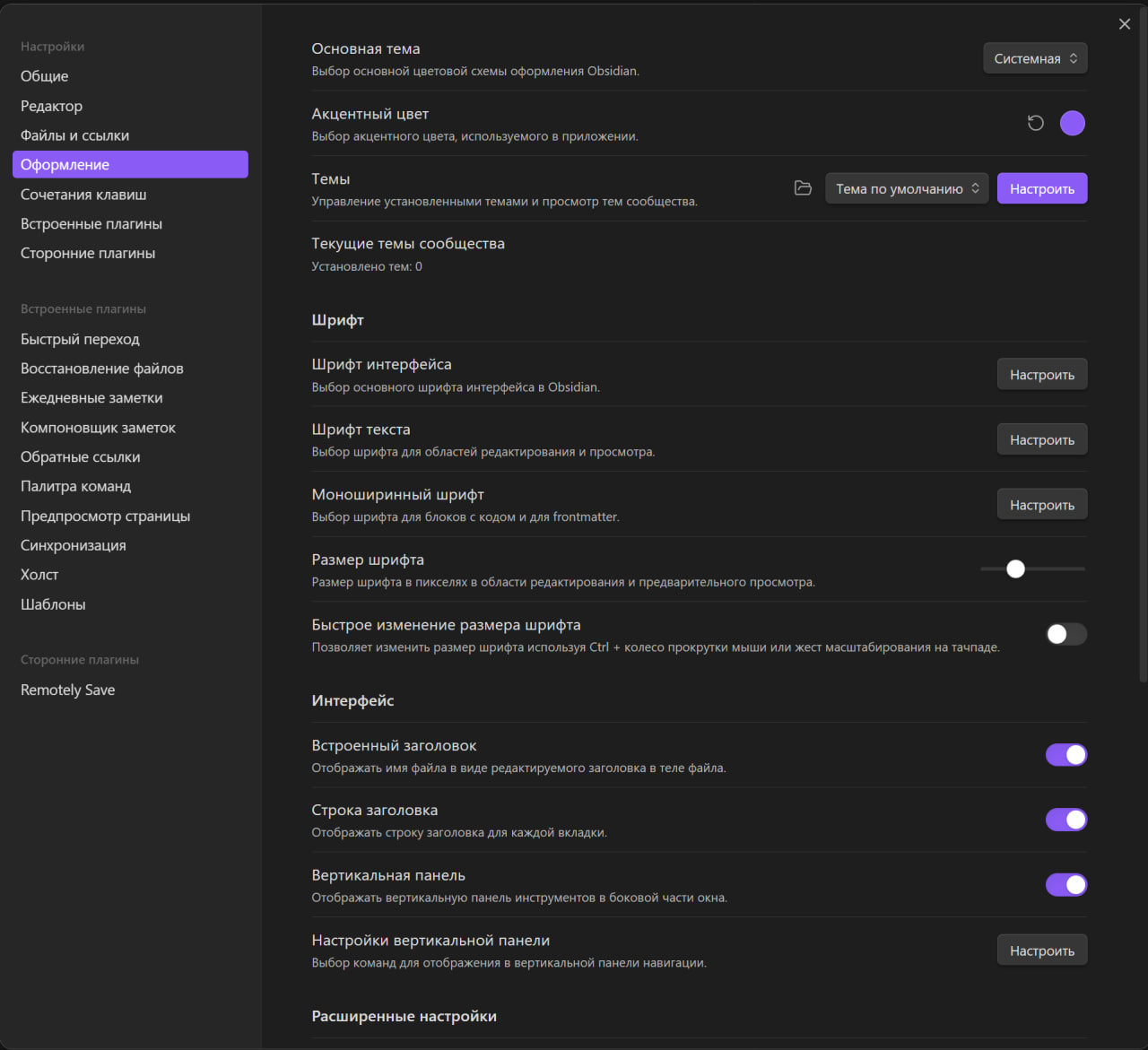Open Сочетания клавиш settings tab
The image size is (1148, 1050).
pyautogui.click(x=83, y=195)
